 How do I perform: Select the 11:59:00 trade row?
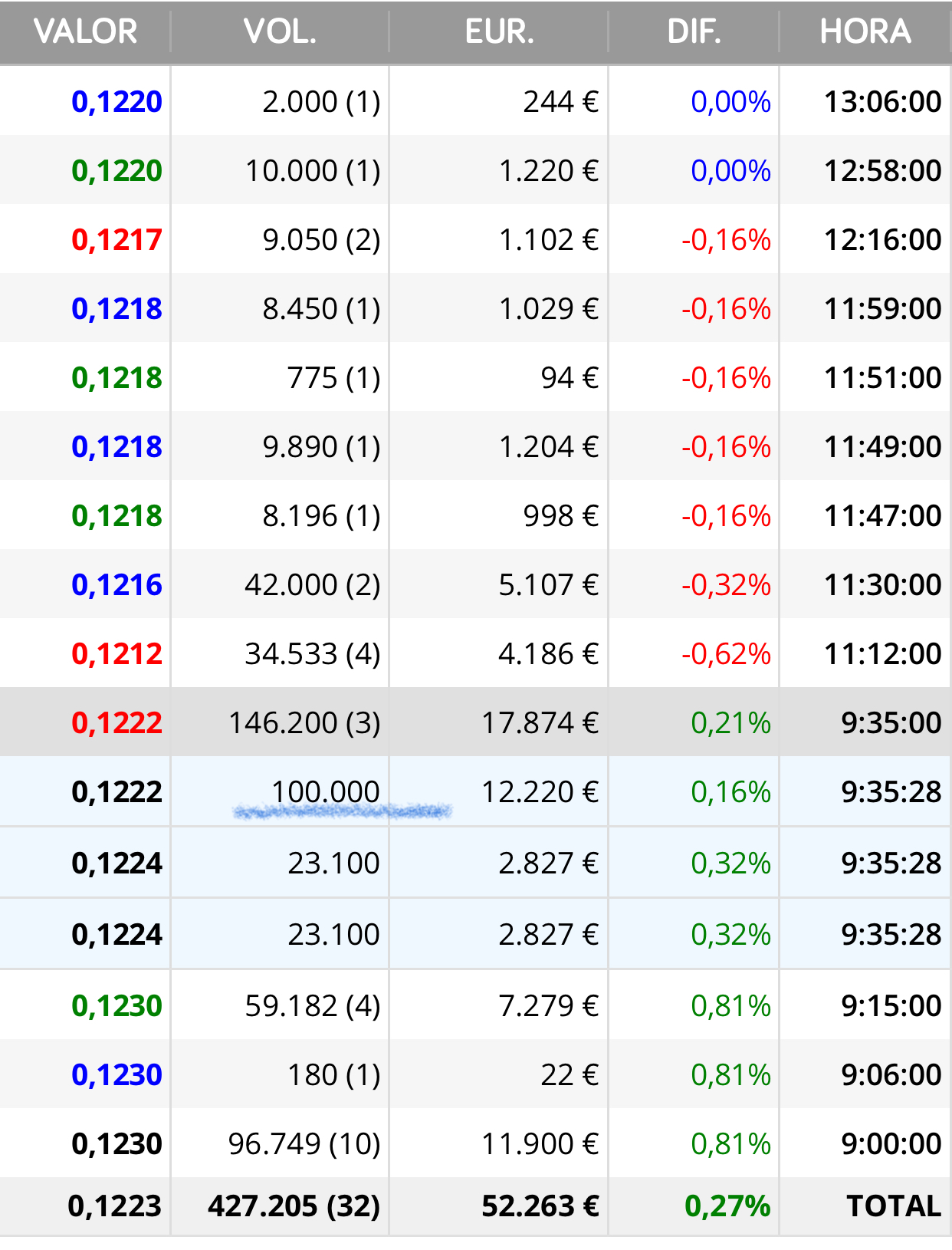[x=476, y=308]
